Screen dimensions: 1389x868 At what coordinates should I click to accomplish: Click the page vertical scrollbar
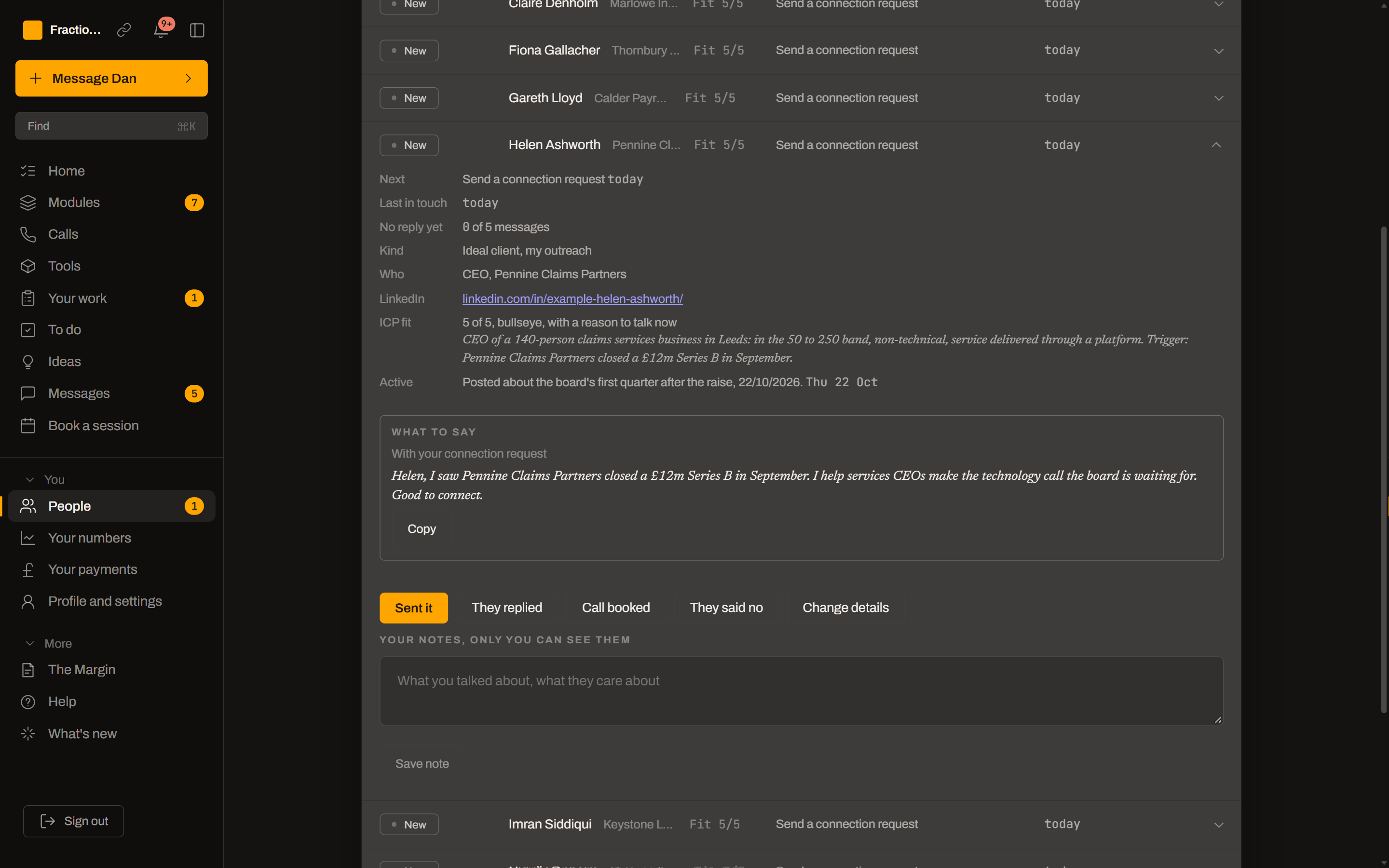pos(1383,470)
